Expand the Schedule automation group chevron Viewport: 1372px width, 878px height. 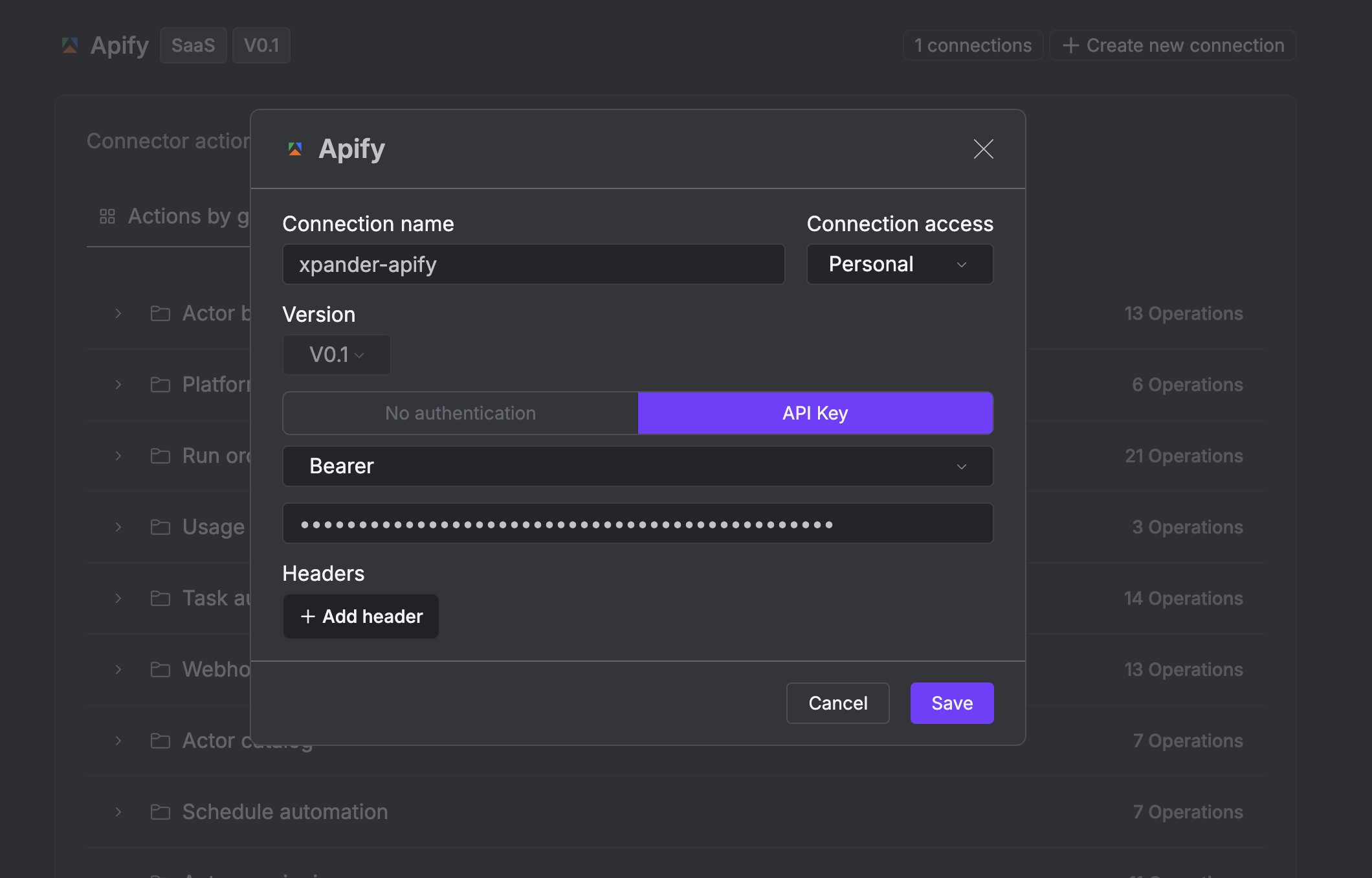point(118,812)
